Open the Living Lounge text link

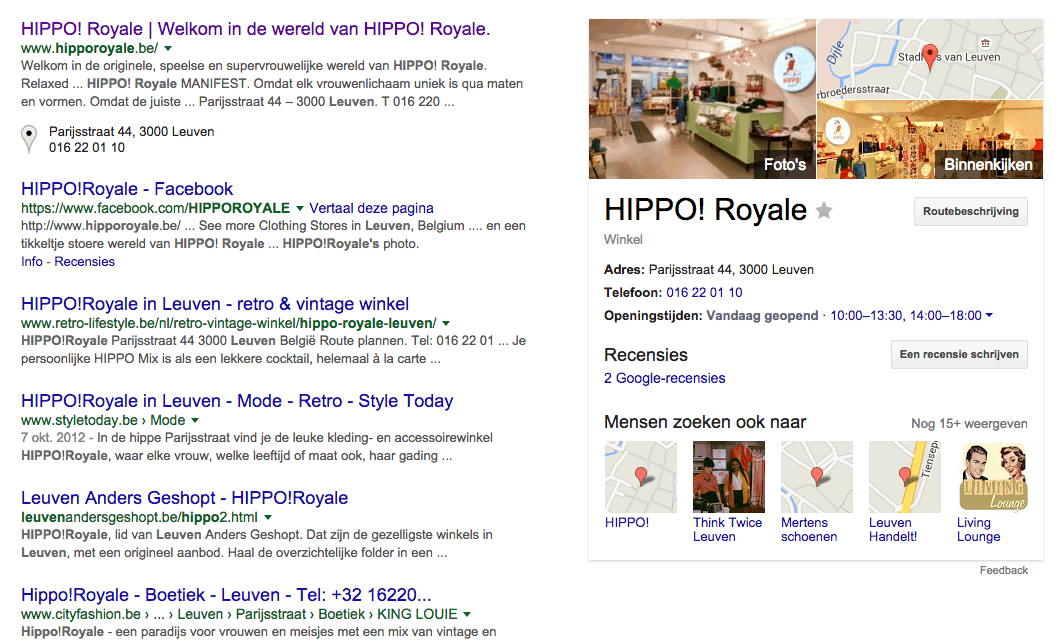978,530
